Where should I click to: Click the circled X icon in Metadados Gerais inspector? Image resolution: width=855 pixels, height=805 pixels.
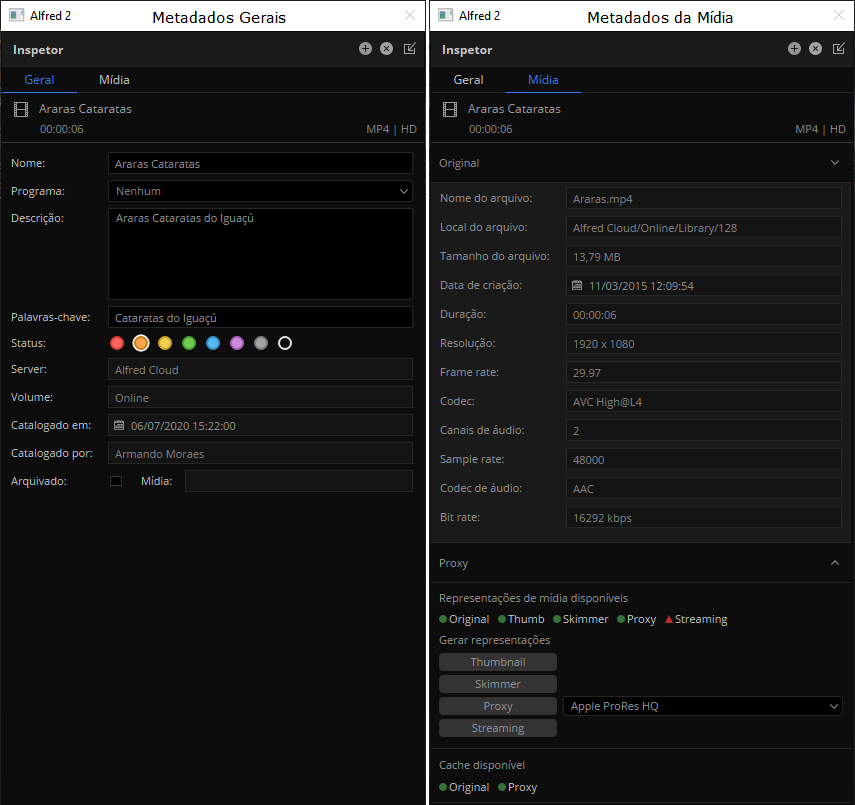pyautogui.click(x=387, y=49)
